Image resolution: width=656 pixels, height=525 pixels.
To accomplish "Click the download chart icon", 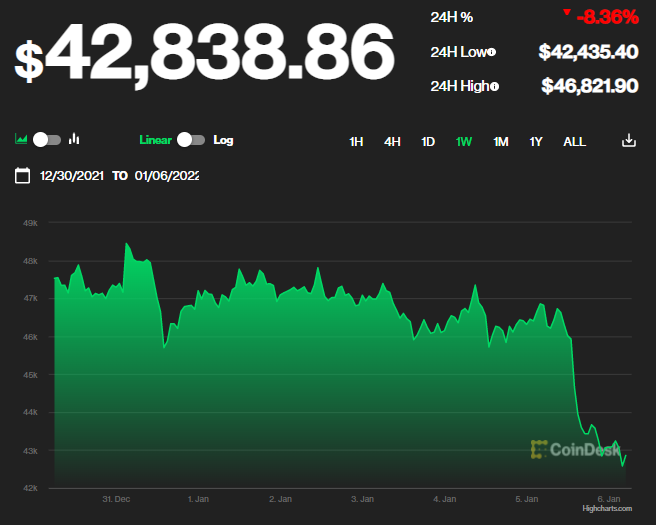I will coord(629,141).
